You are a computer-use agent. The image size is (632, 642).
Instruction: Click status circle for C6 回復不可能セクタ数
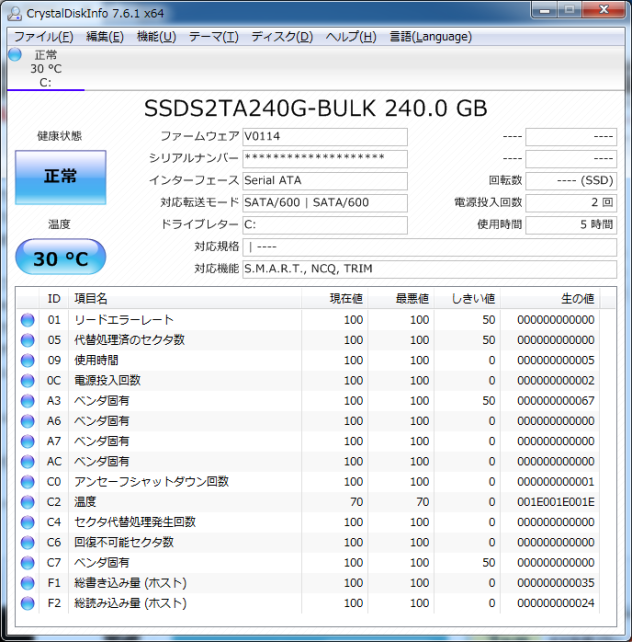tap(28, 543)
